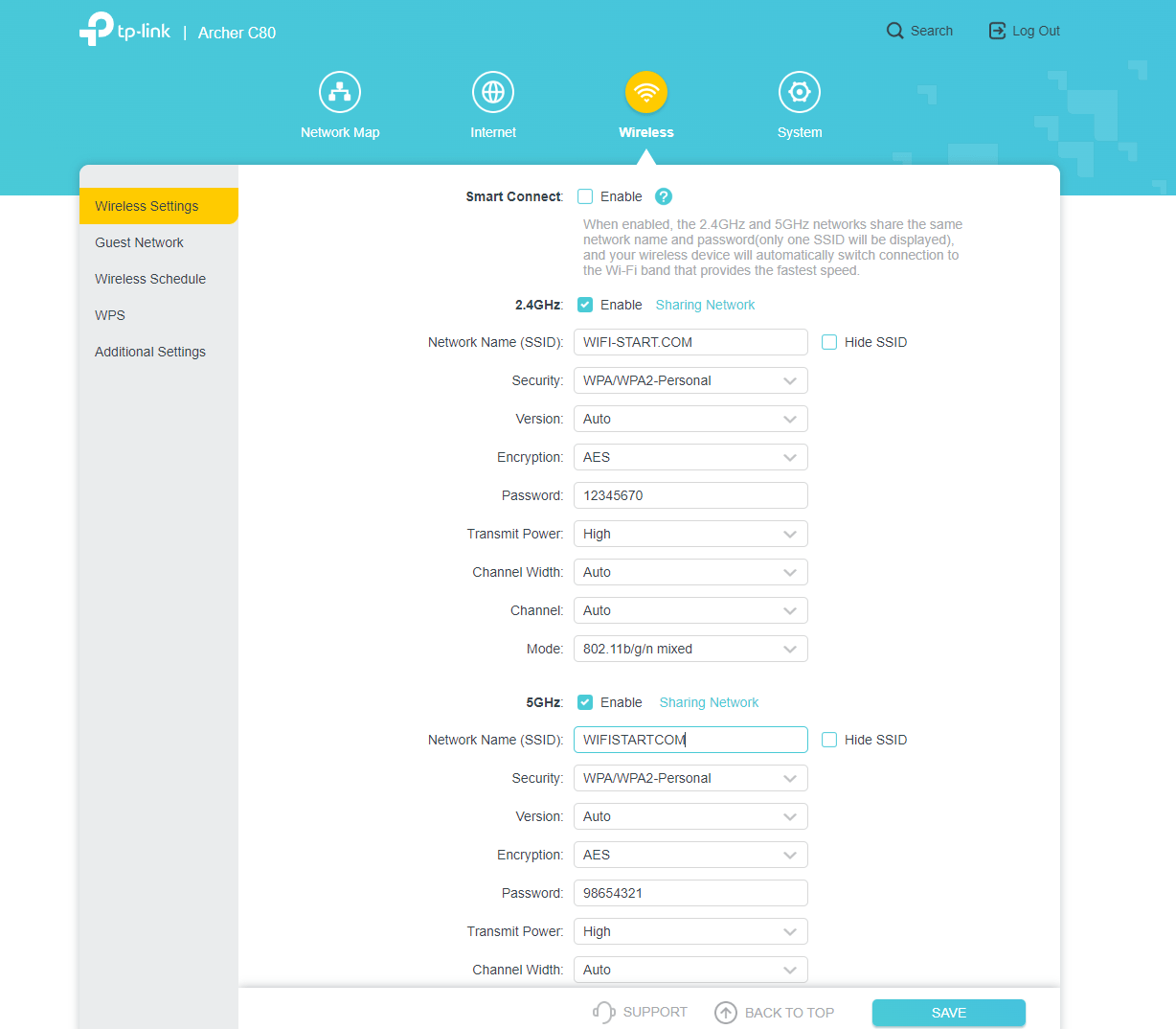1176x1029 pixels.
Task: Click the TP-Link logo icon
Action: 97,29
